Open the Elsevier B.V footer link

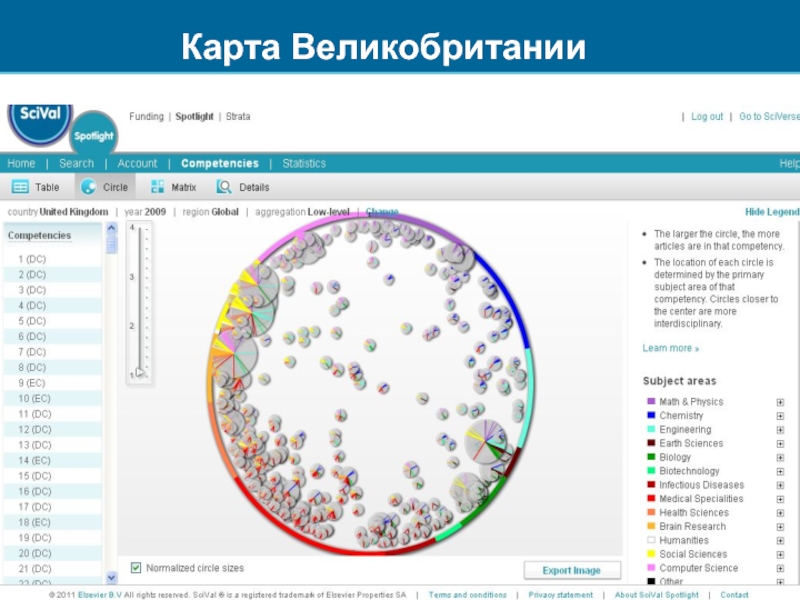(x=99, y=595)
